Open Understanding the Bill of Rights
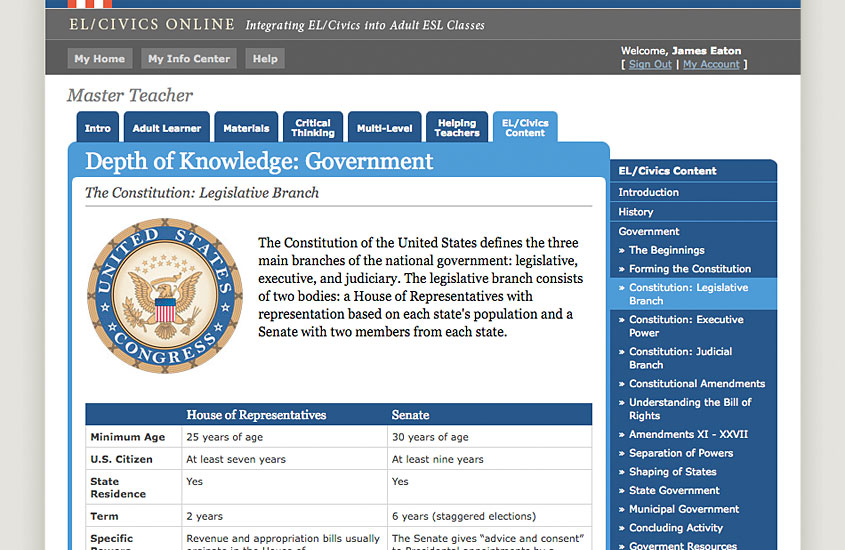 click(689, 409)
